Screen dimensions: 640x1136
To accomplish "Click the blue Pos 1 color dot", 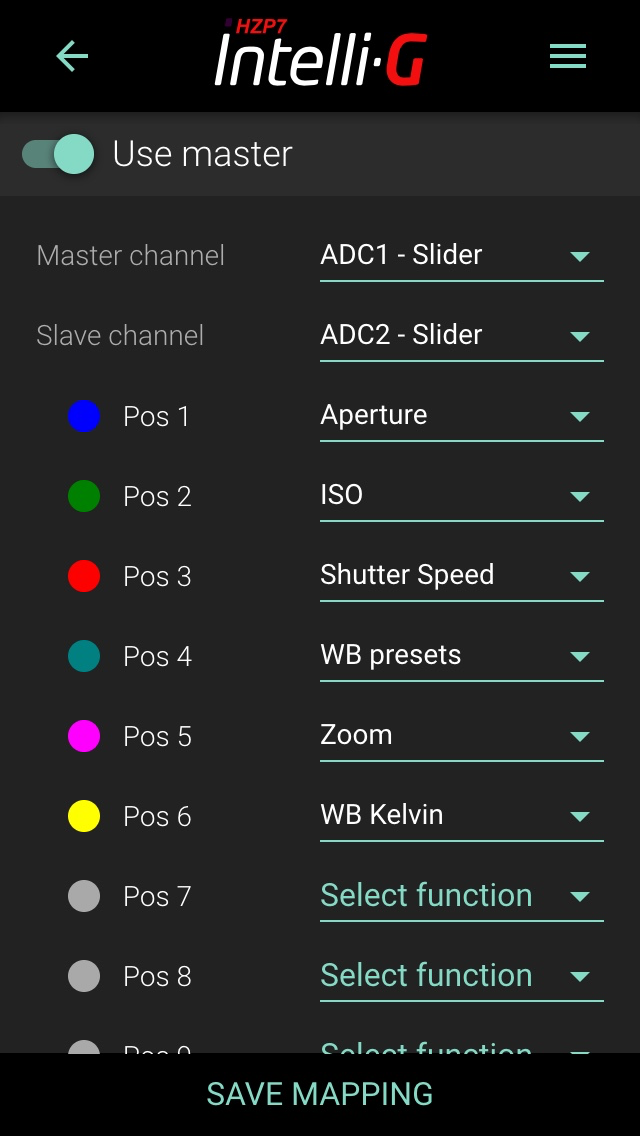I will (84, 416).
